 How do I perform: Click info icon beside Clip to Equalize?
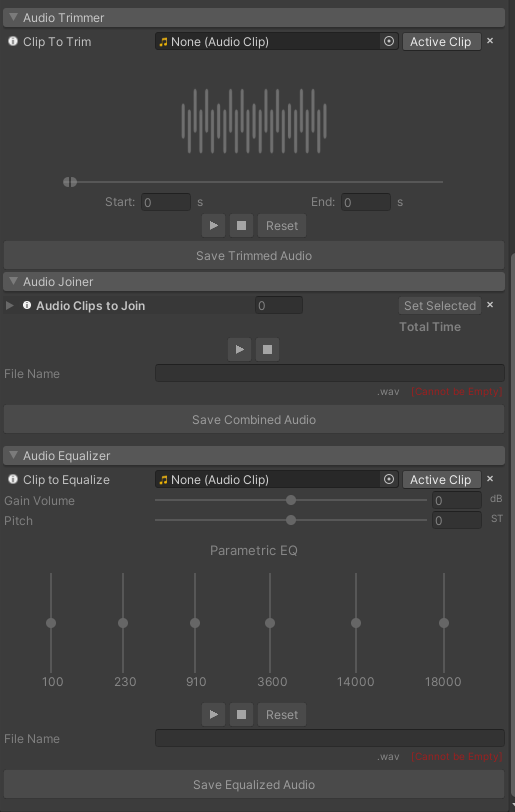[x=13, y=479]
